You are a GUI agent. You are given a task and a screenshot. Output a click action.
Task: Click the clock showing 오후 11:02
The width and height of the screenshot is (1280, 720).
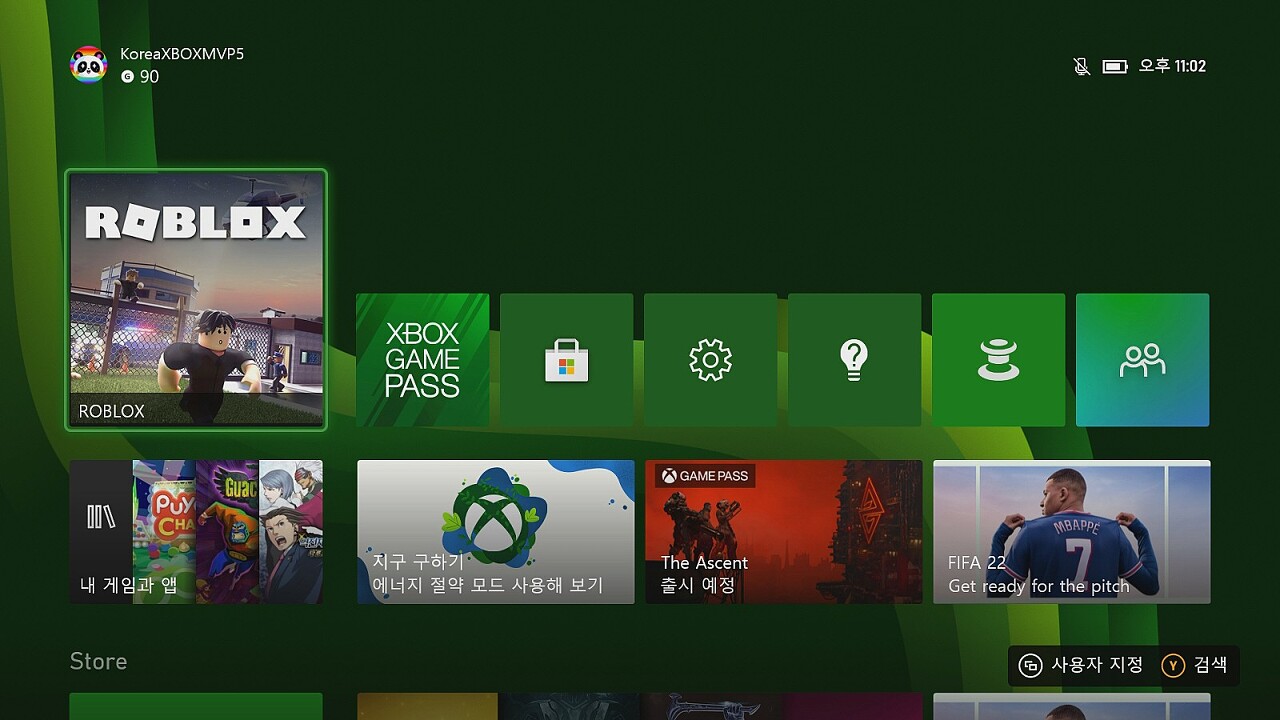point(1172,66)
